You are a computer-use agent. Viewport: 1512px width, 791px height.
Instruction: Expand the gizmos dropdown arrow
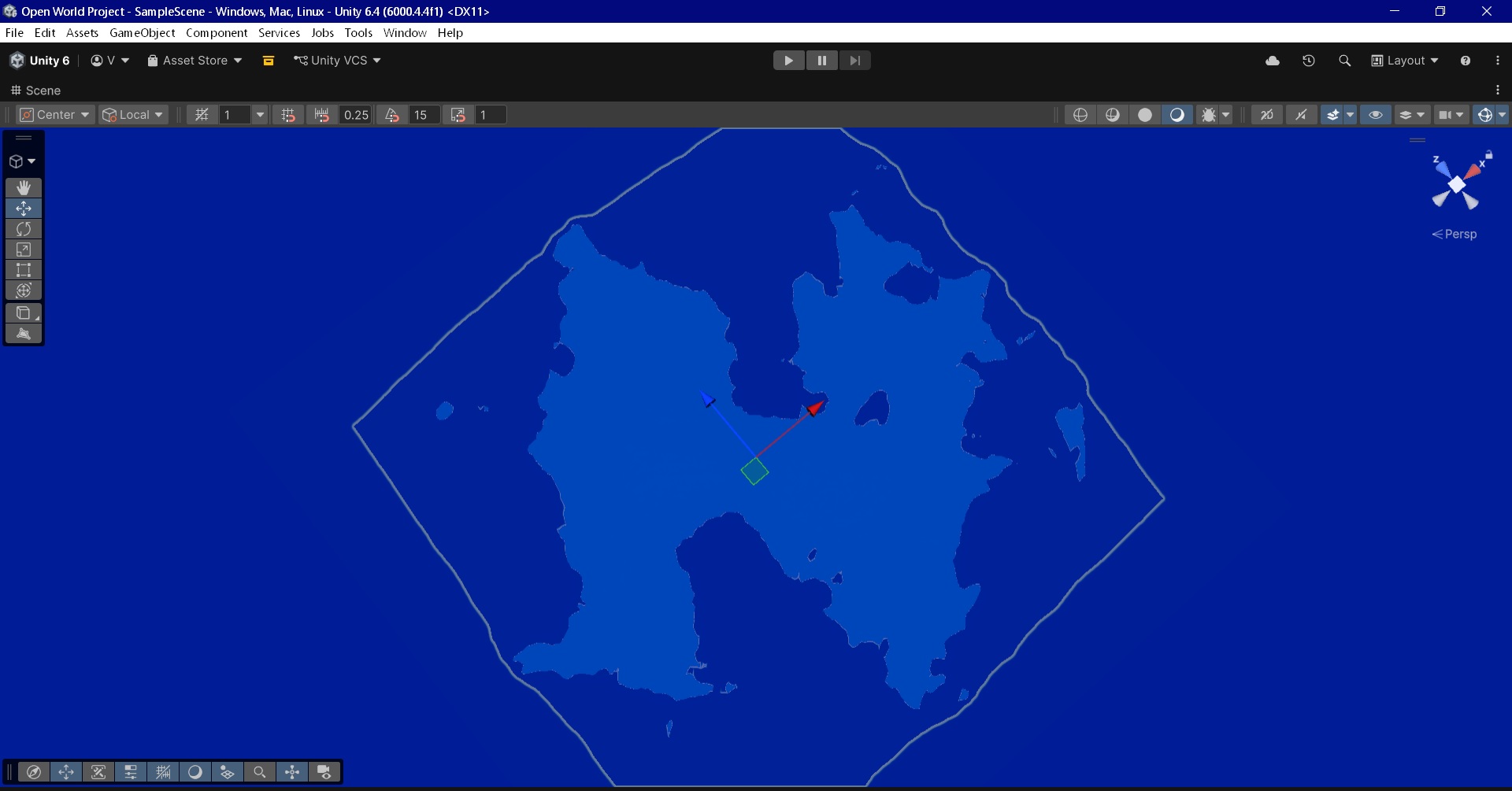click(x=1502, y=115)
